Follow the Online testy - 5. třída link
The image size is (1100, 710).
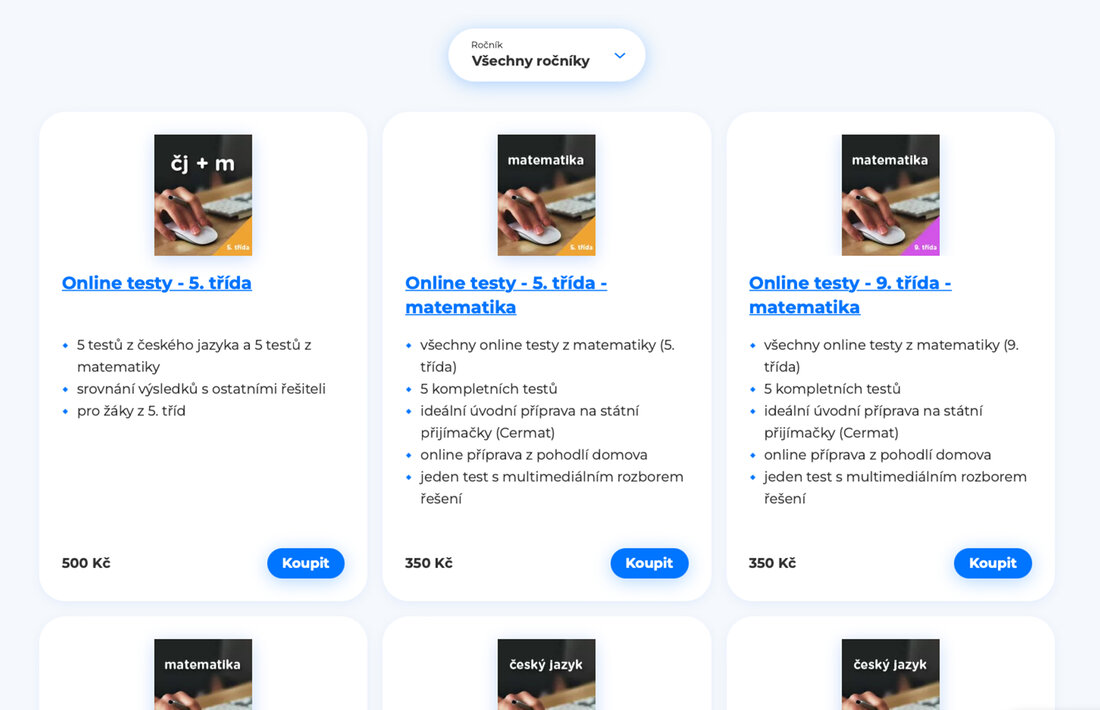[x=156, y=283]
